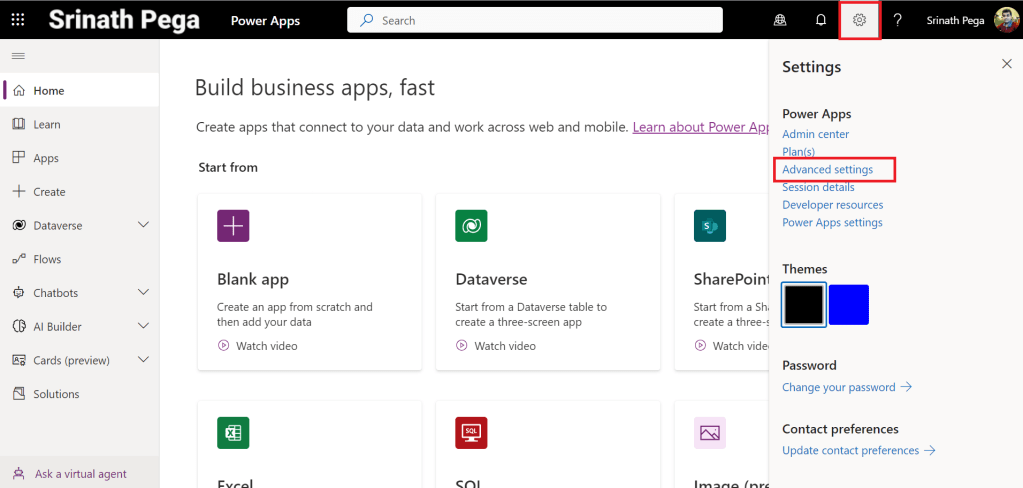Collapse the left navigation hamburger menu
1023x488 pixels.
(x=18, y=55)
